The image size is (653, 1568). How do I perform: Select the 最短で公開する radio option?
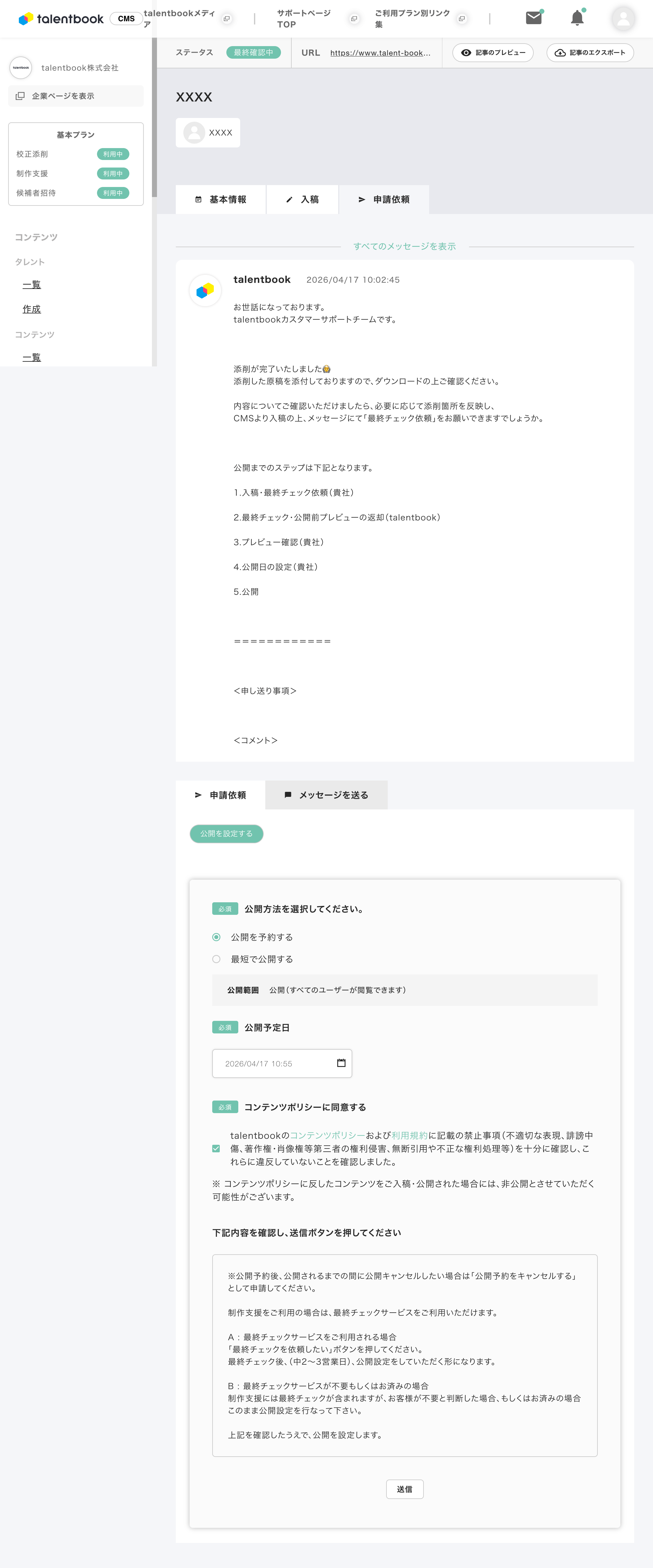coord(216,959)
